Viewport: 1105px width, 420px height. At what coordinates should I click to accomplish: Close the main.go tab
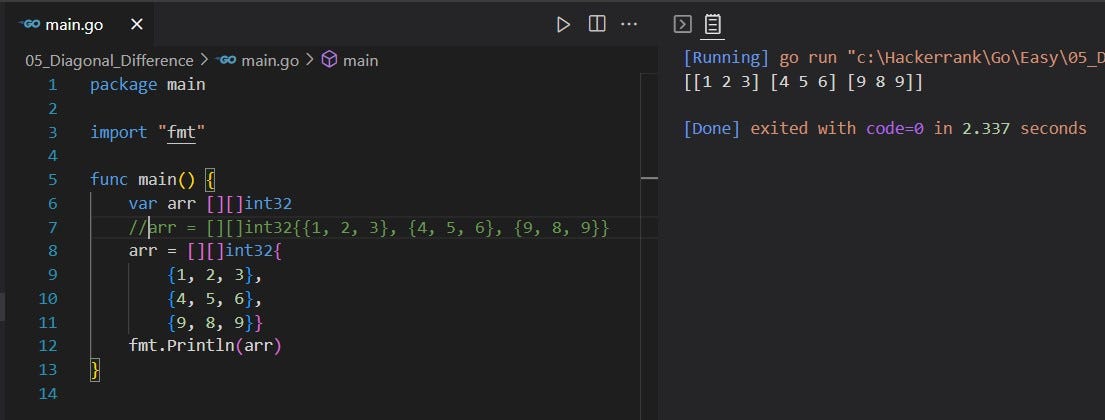click(137, 25)
